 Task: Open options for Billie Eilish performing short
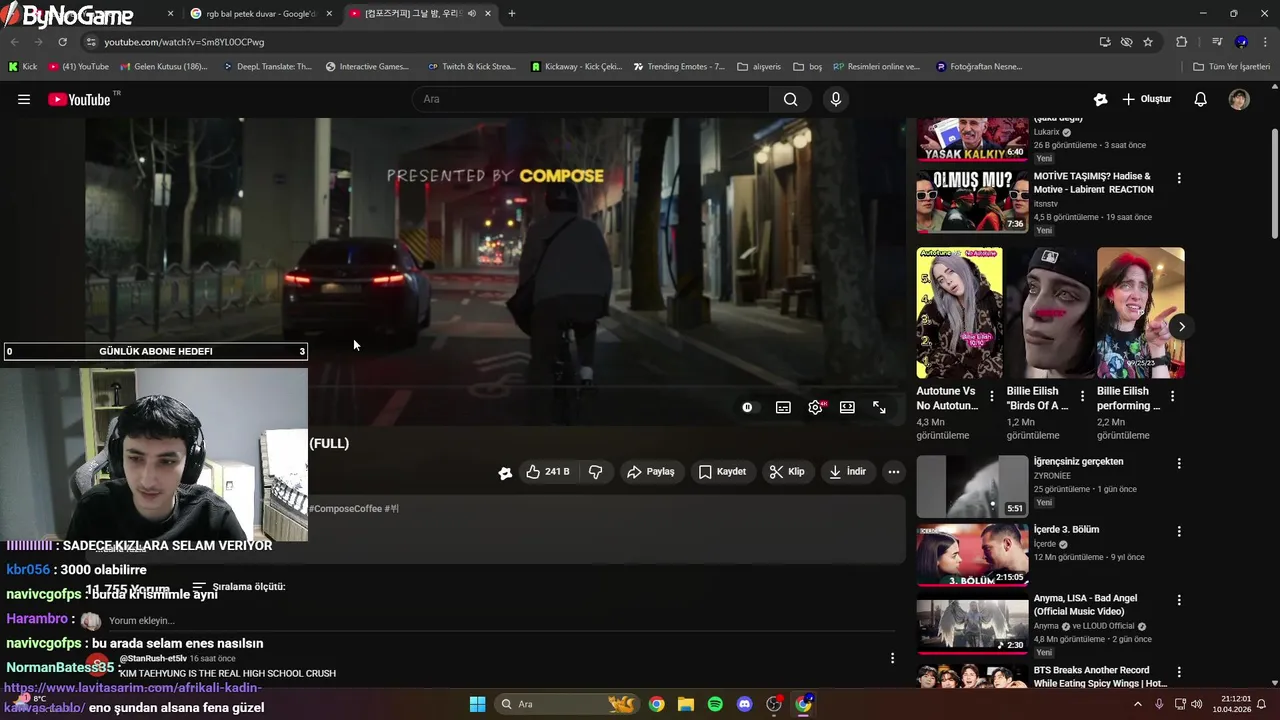pos(1172,396)
